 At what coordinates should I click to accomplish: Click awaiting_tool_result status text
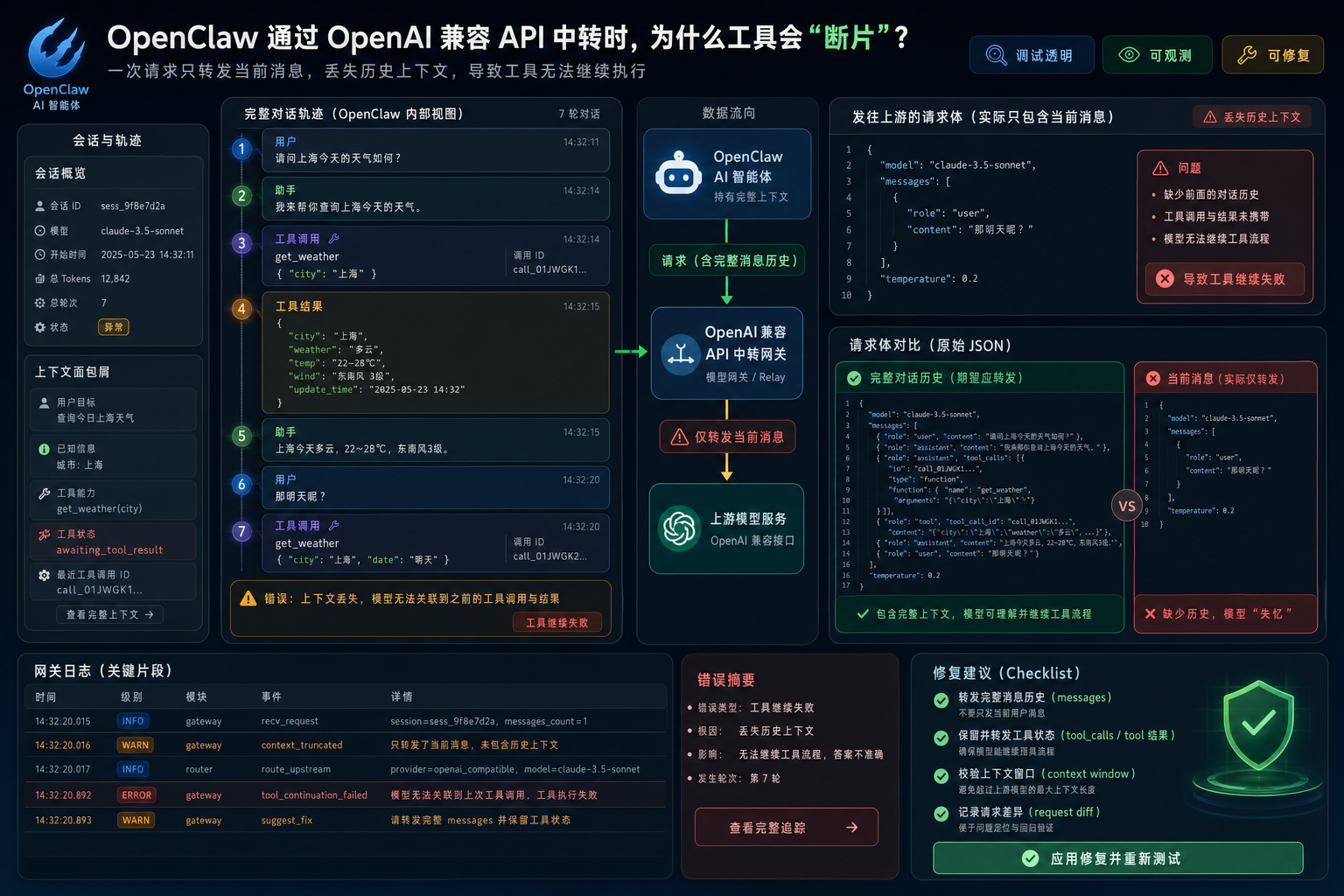pos(109,550)
